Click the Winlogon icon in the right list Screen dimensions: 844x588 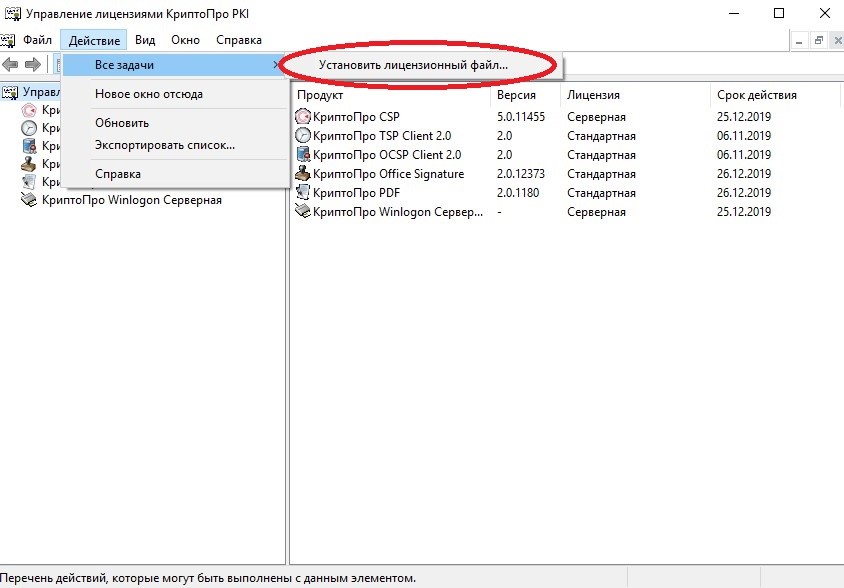tap(303, 211)
